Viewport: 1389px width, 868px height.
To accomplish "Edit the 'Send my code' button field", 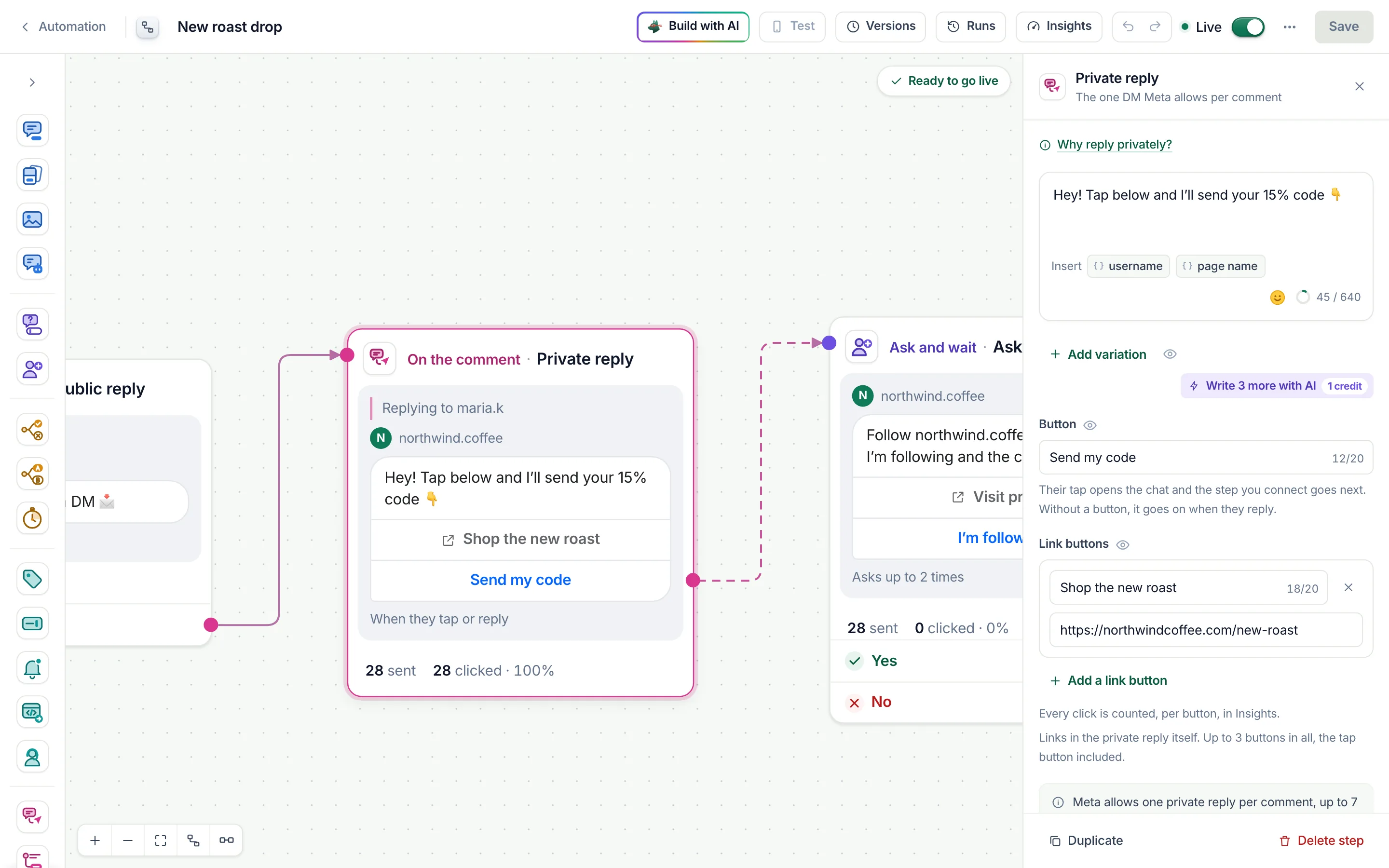I will point(1205,458).
